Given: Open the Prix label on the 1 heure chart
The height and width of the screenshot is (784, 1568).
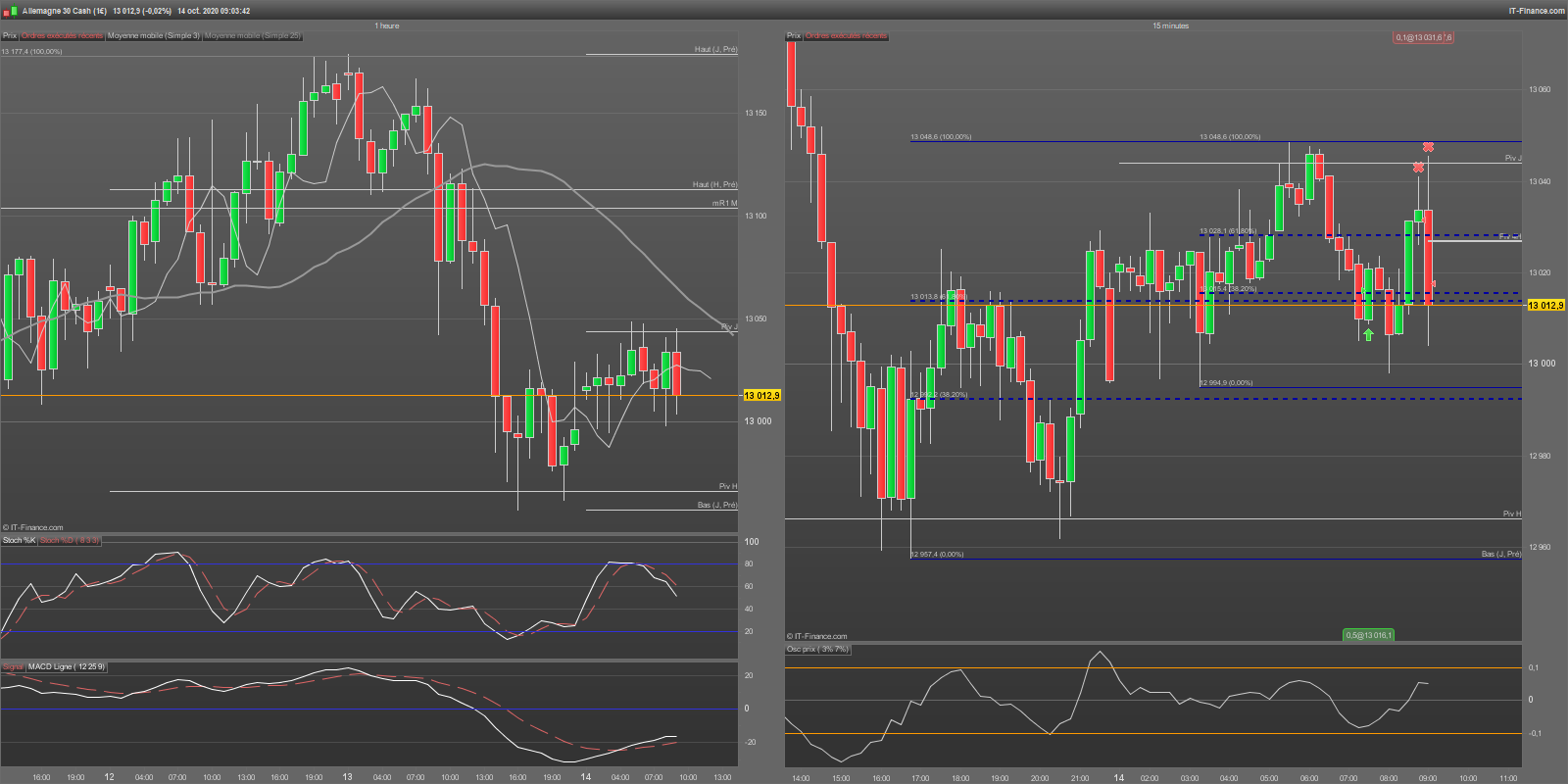Looking at the screenshot, I should coord(10,36).
